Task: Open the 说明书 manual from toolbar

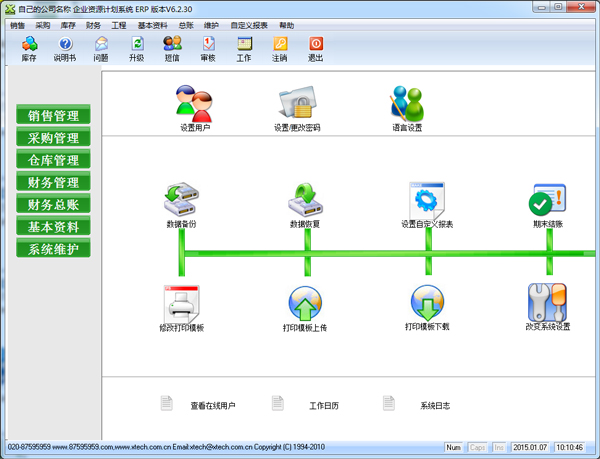Action: [65, 48]
